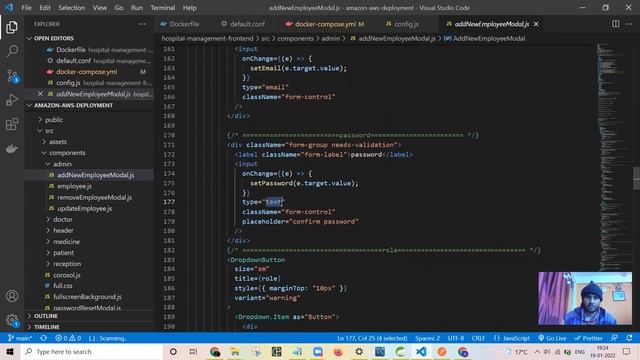This screenshot has width=640, height=360.
Task: Open the Search view in activity bar
Action: point(12,51)
